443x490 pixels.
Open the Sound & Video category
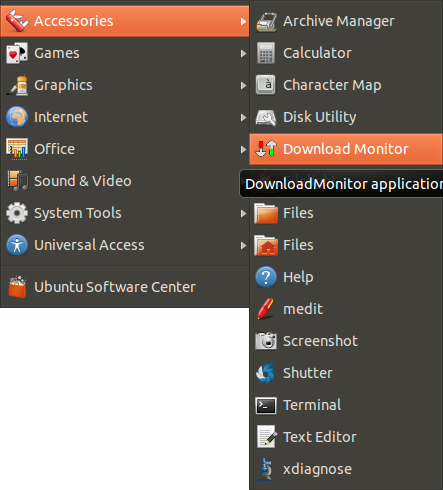pos(125,181)
